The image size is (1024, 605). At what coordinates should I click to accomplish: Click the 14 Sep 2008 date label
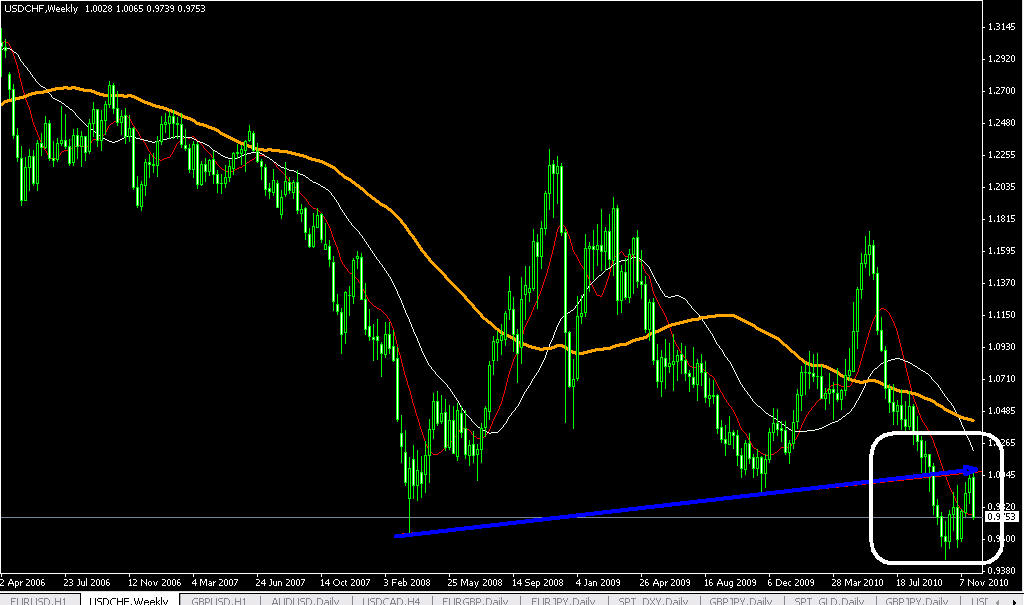tap(537, 582)
